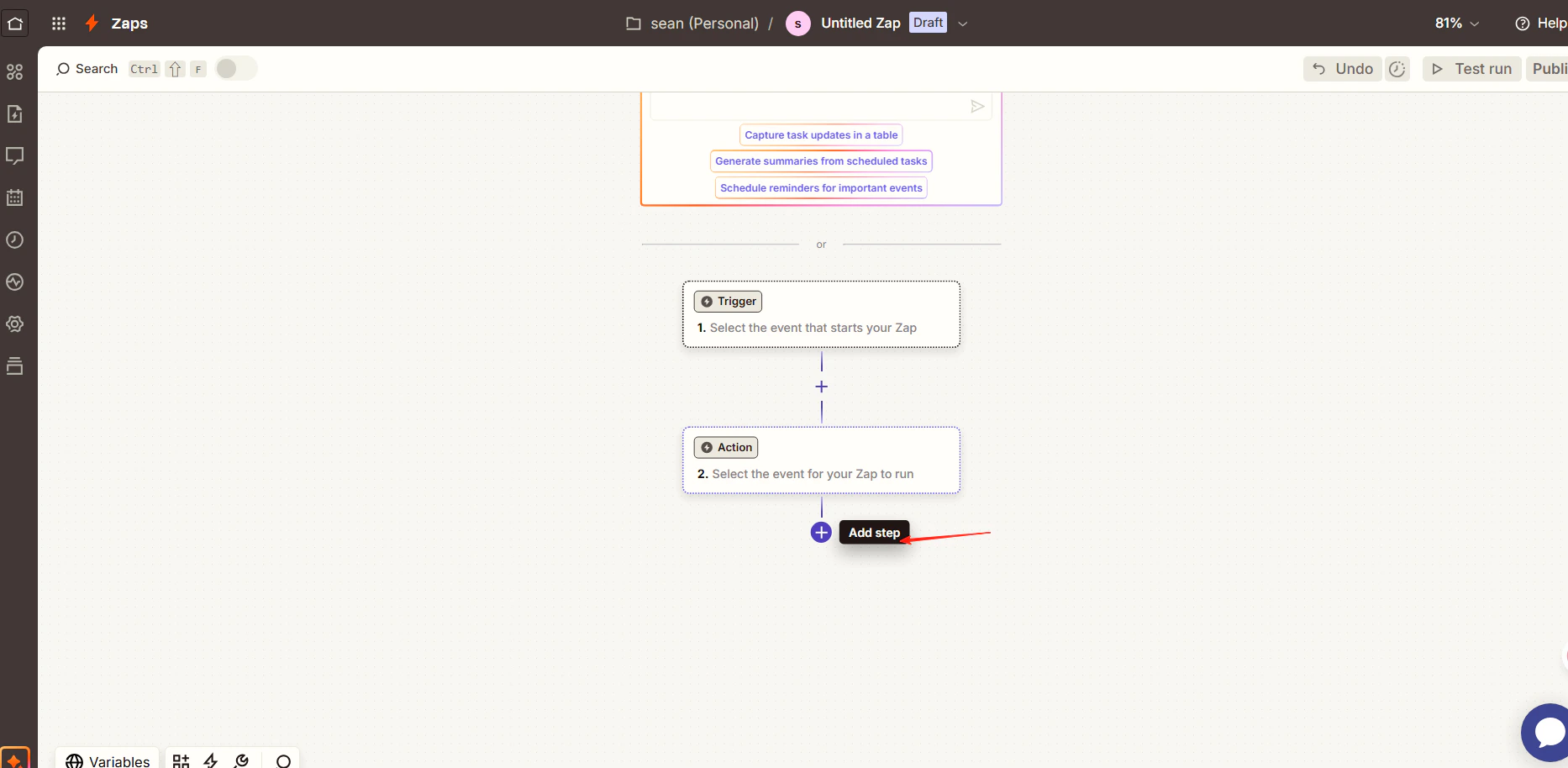Open the Help menu

pyautogui.click(x=1541, y=24)
